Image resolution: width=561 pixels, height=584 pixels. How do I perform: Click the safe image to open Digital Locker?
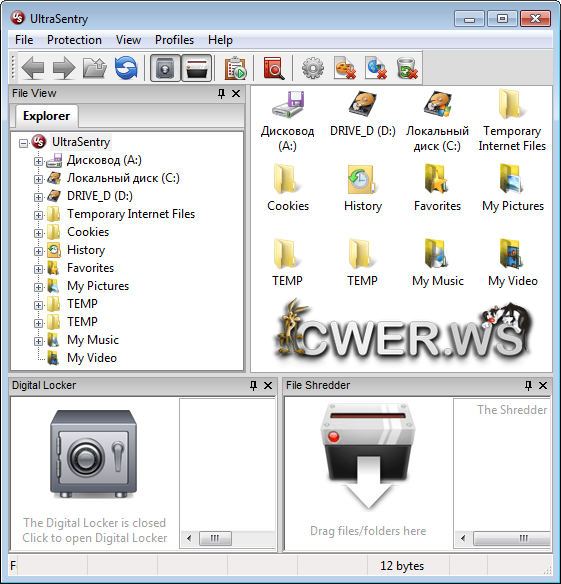(x=94, y=454)
